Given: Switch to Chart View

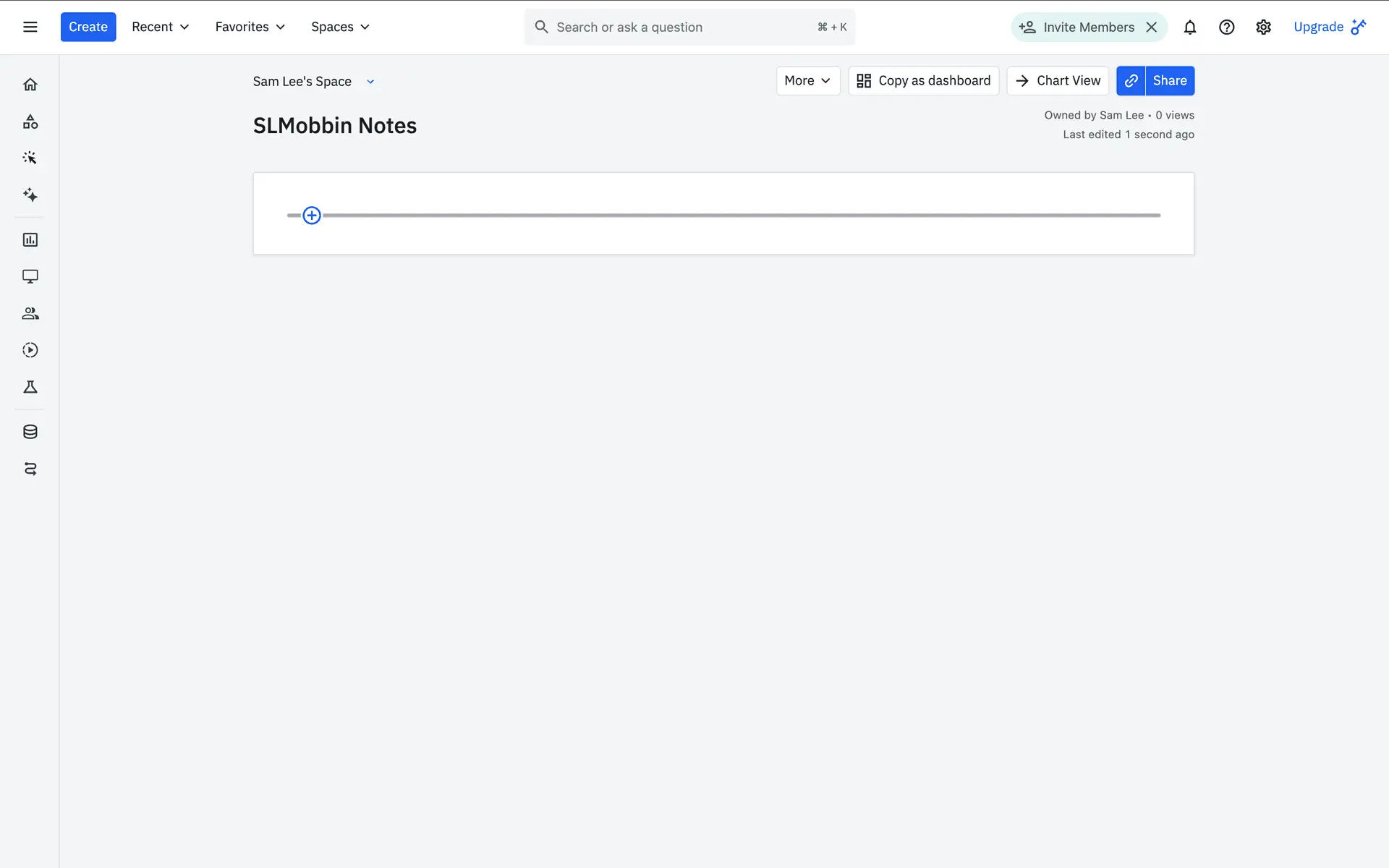Looking at the screenshot, I should pos(1057,81).
